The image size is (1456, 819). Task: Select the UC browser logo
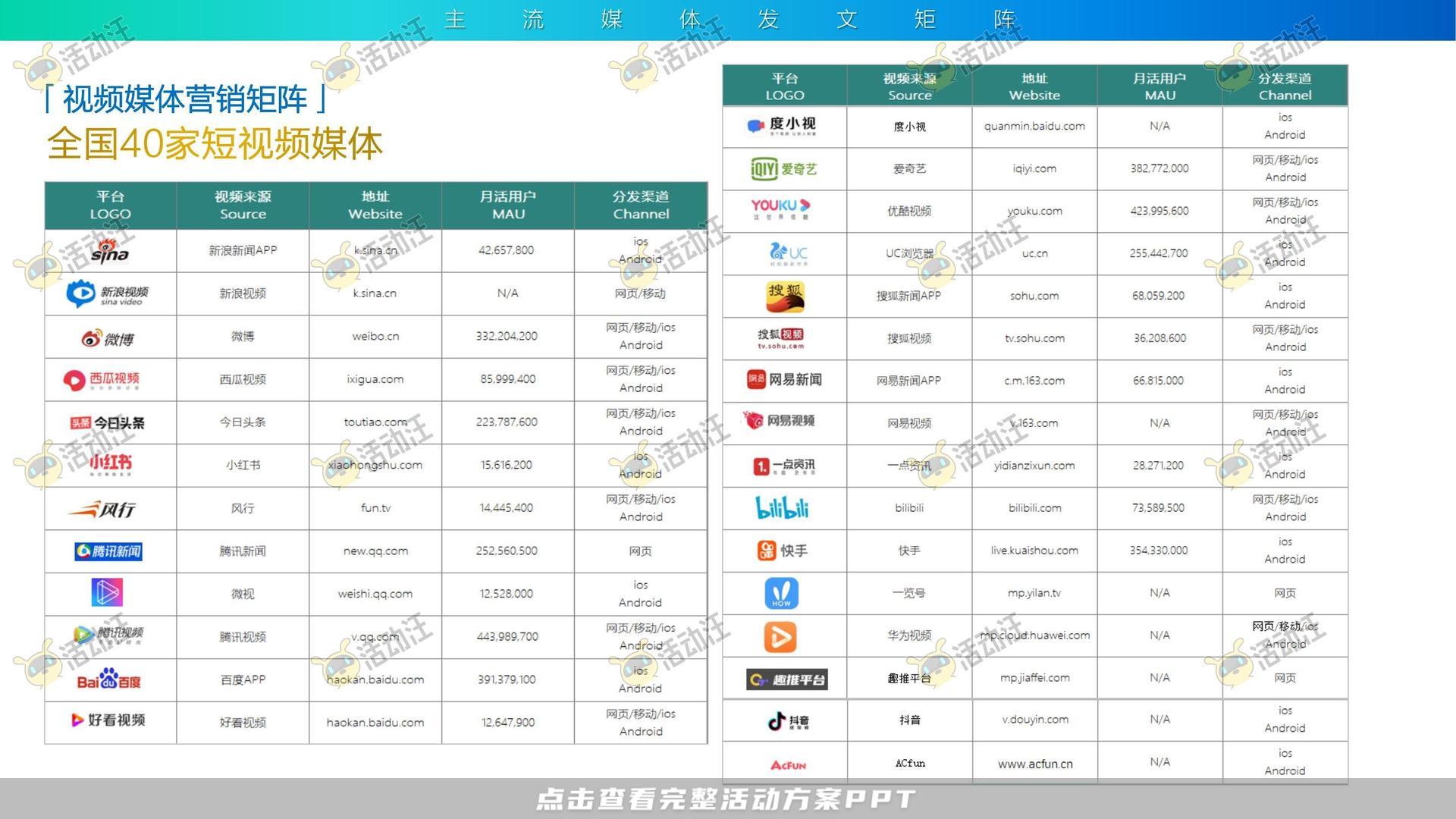(x=789, y=253)
